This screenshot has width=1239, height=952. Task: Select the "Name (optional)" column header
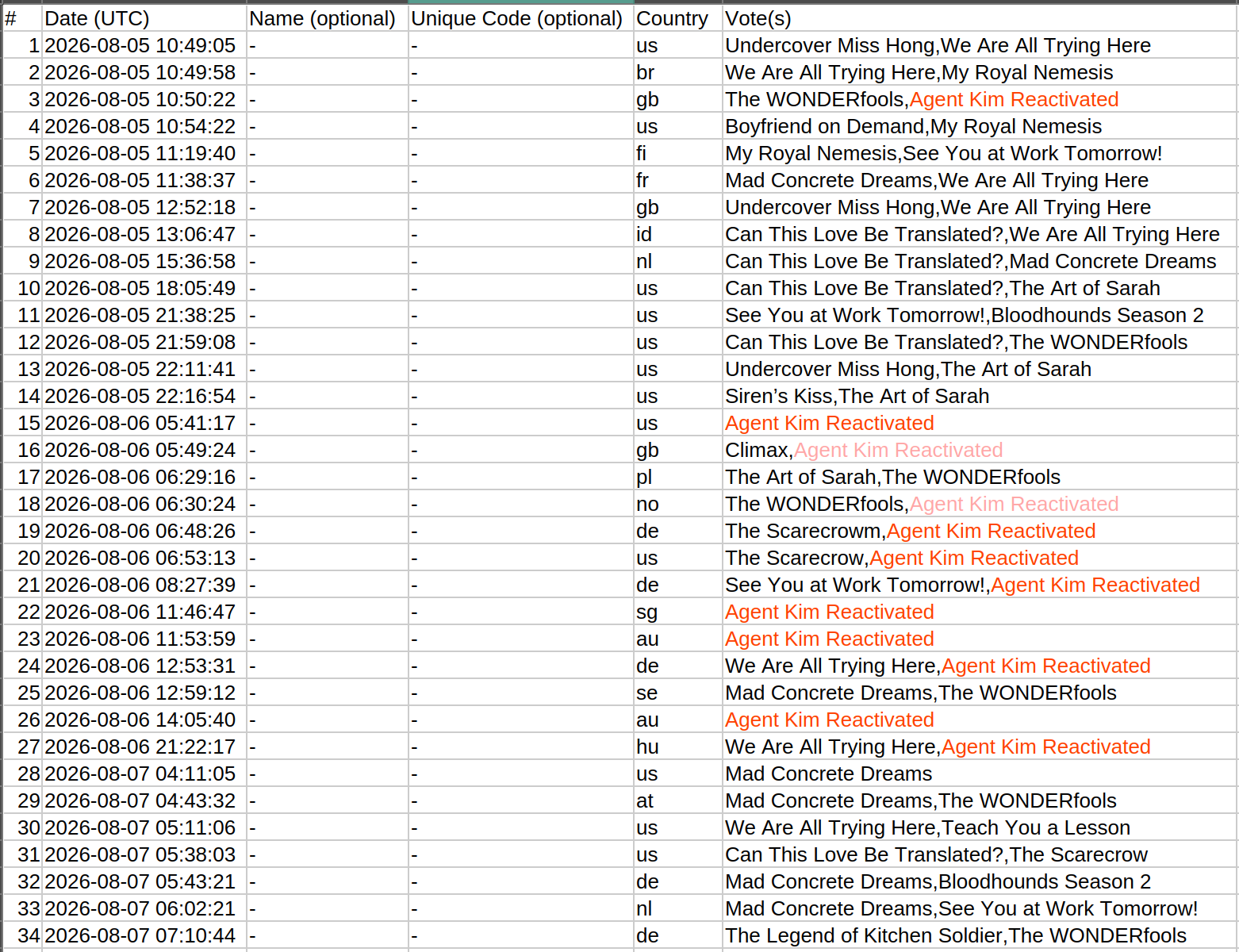[x=328, y=18]
